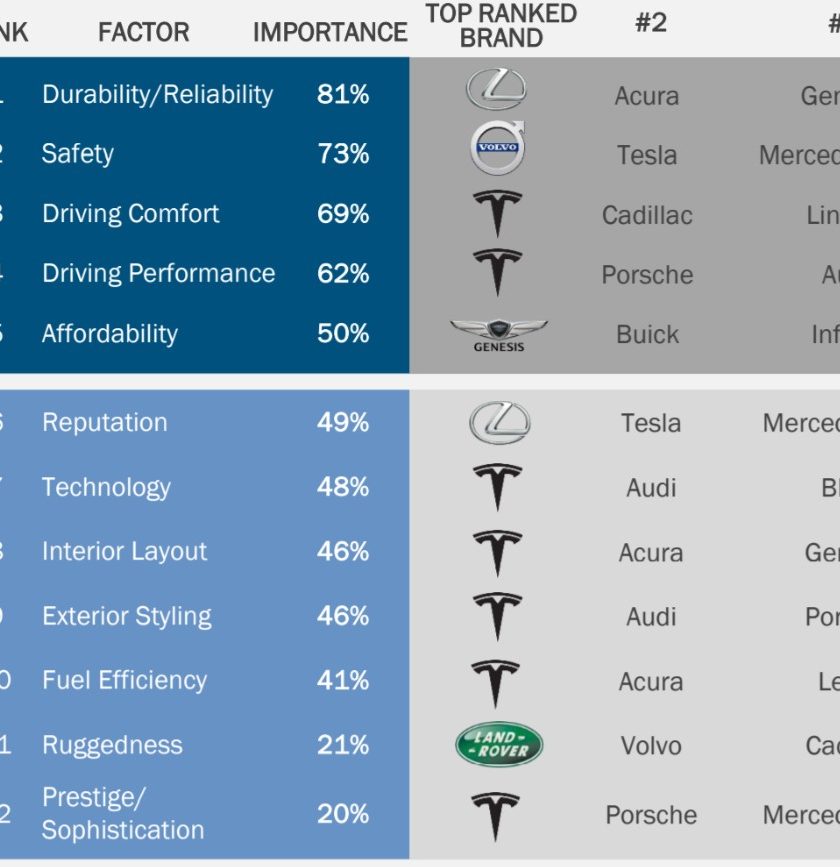Screen dimensions: 840x867
Task: Select the Exterior Styling factor label
Action: [127, 617]
